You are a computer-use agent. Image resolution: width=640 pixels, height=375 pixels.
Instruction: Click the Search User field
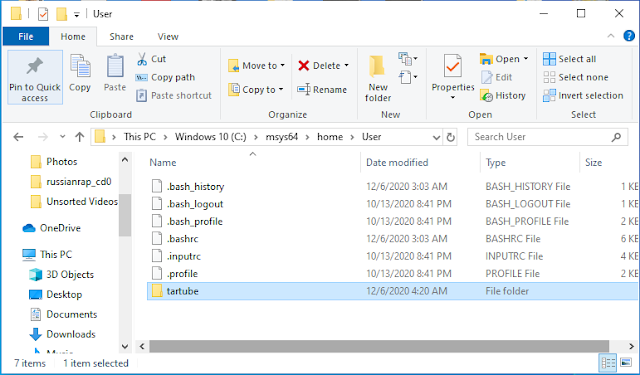pos(547,137)
